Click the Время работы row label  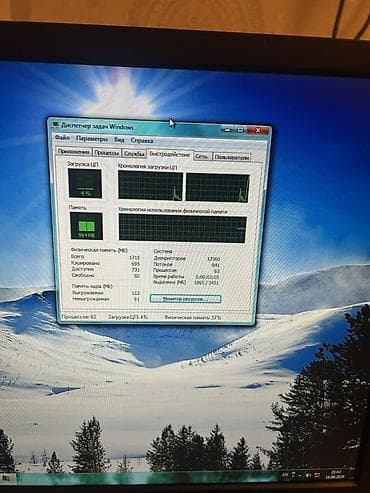click(168, 276)
